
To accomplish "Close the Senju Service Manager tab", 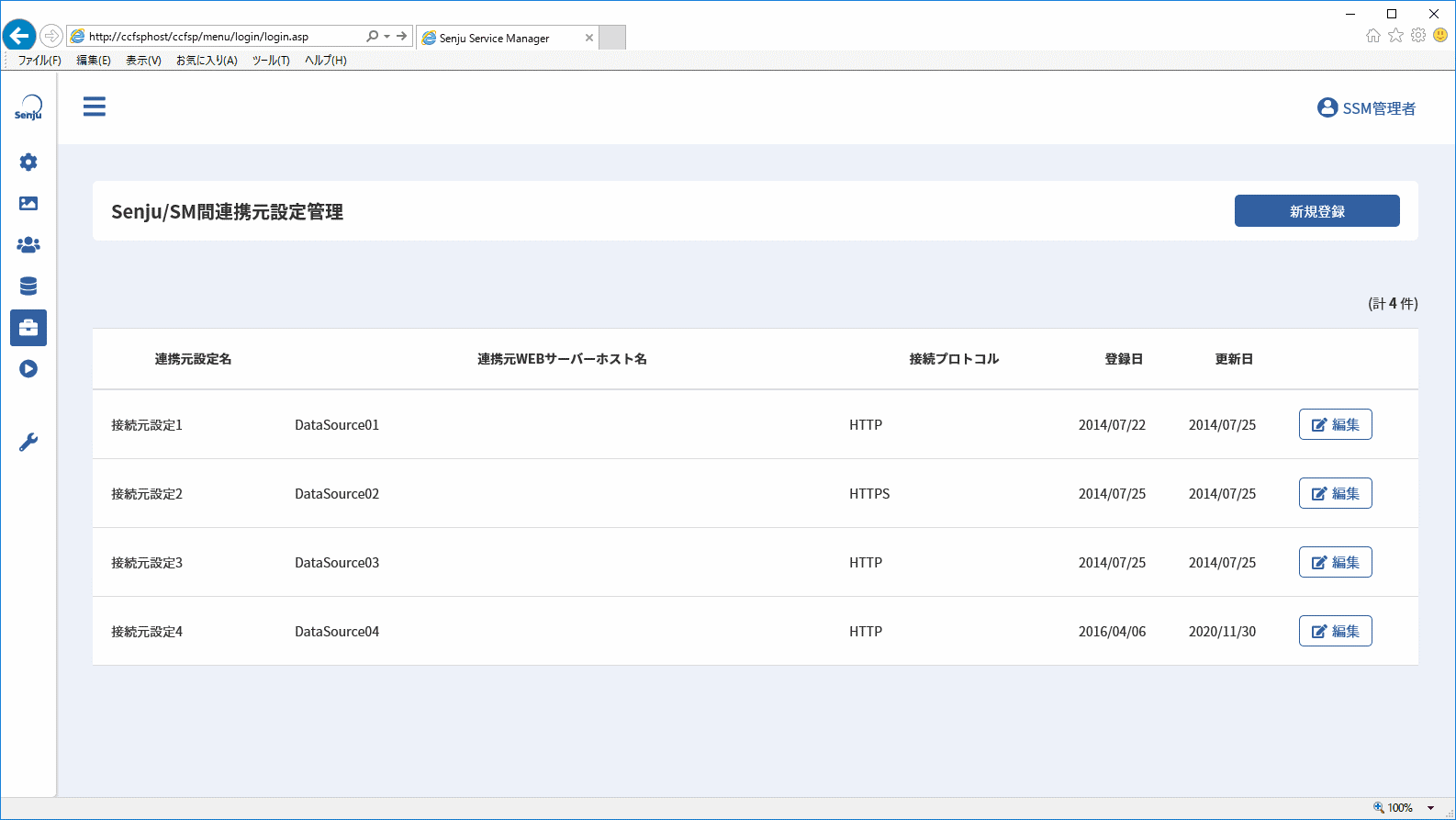I will click(x=589, y=38).
